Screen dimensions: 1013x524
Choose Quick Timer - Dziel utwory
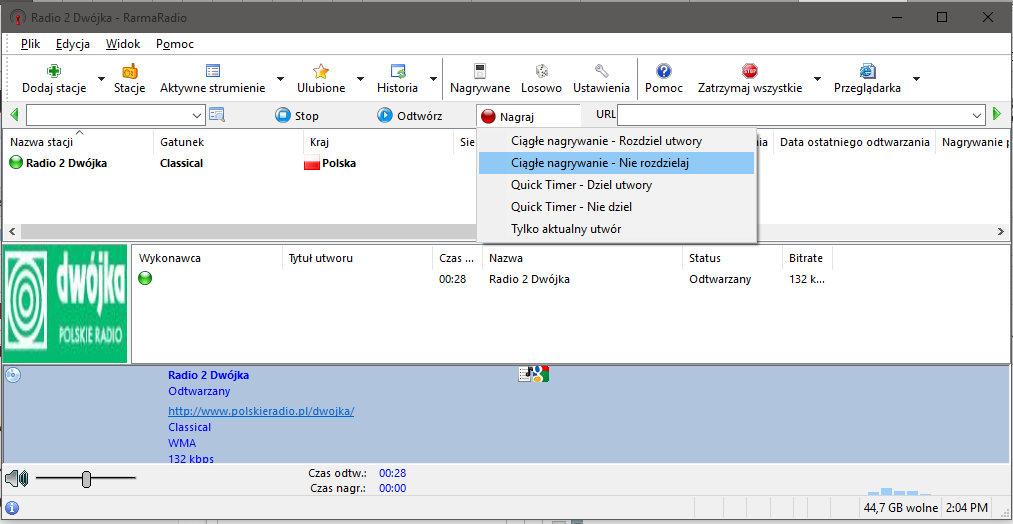point(616,185)
